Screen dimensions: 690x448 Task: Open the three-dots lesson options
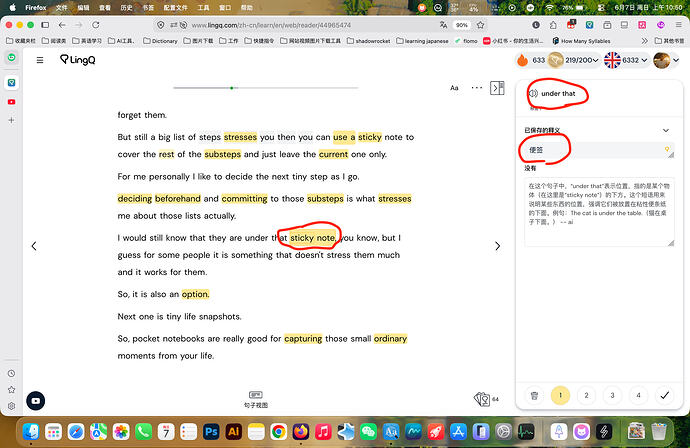pos(477,88)
